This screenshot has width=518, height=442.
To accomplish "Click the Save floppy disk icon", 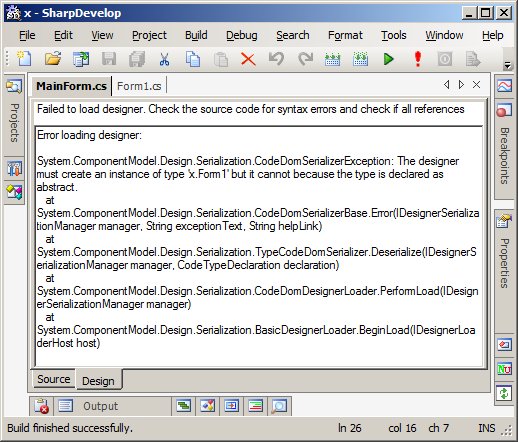I will (109, 59).
